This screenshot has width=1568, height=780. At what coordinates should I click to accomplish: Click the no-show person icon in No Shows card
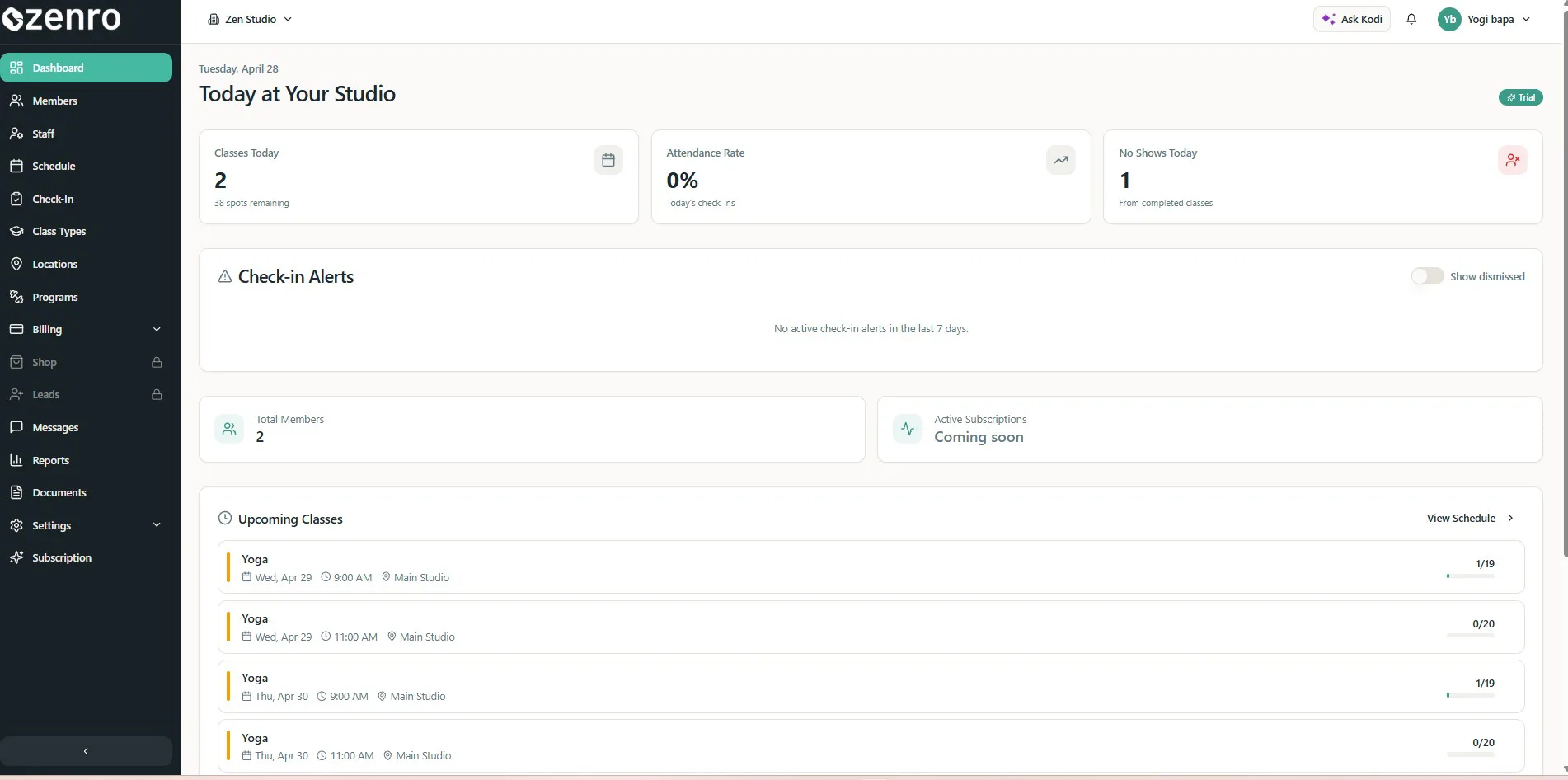(1513, 160)
